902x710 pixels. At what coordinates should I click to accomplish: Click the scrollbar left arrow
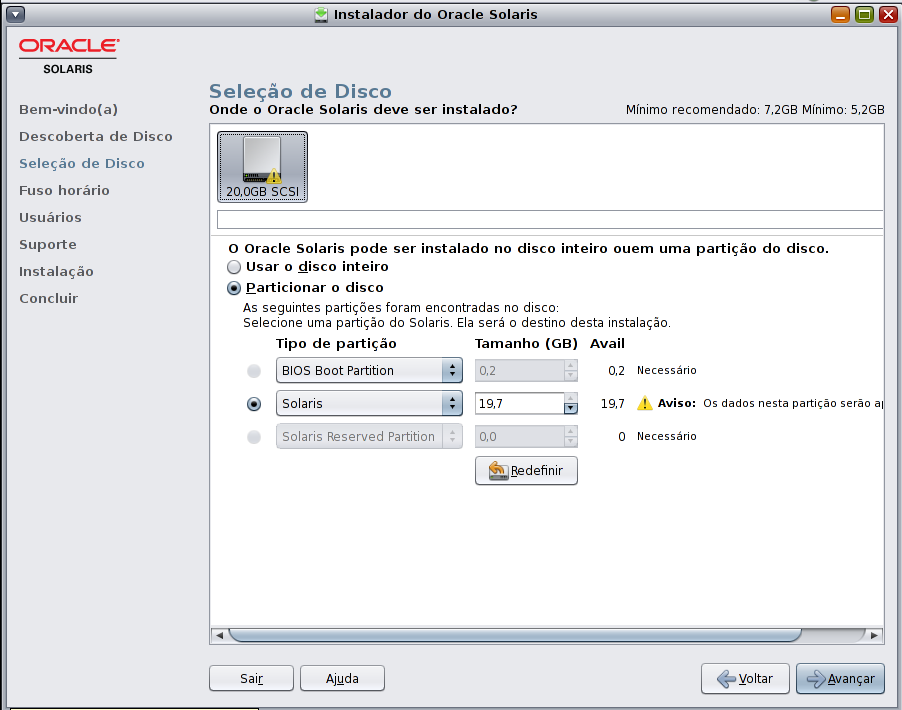pyautogui.click(x=219, y=635)
